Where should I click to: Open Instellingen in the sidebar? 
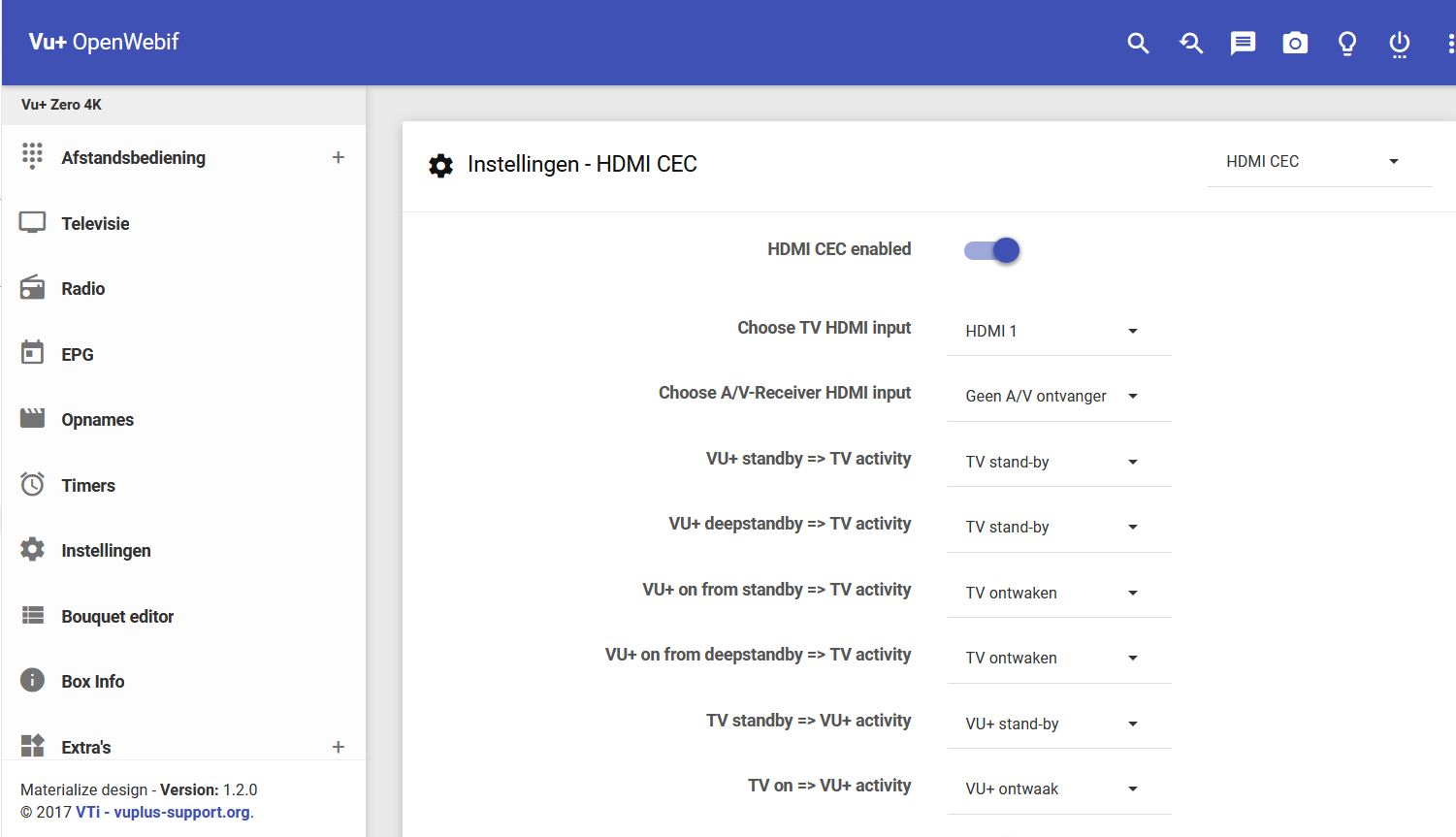(x=107, y=551)
